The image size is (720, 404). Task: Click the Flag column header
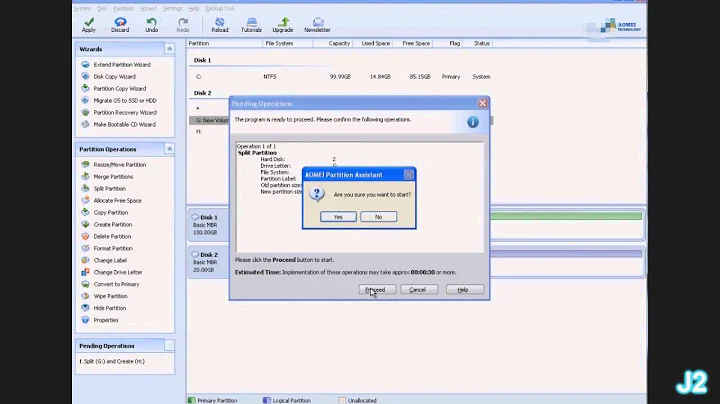click(x=454, y=43)
